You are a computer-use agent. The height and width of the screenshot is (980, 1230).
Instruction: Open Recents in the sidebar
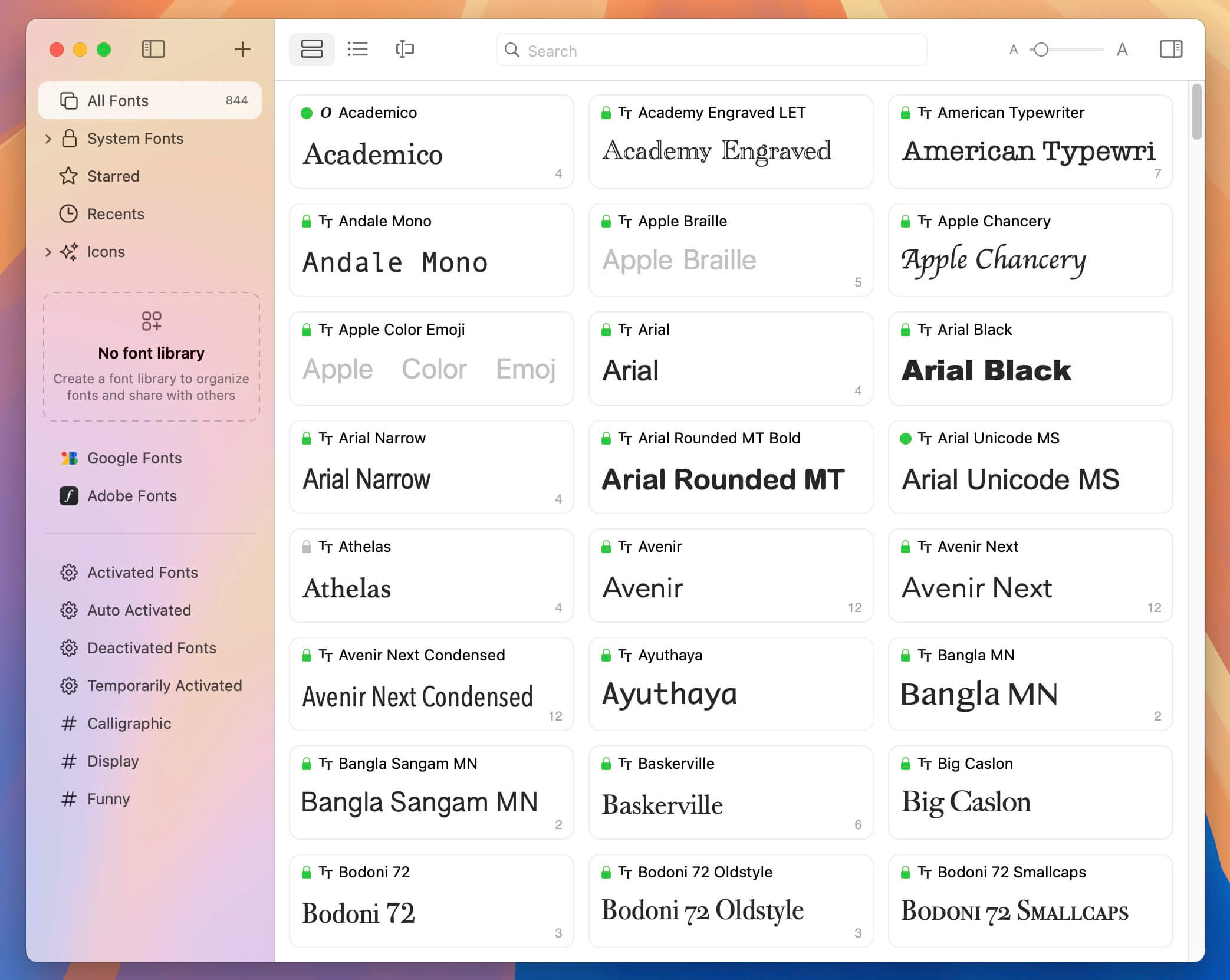(x=116, y=214)
